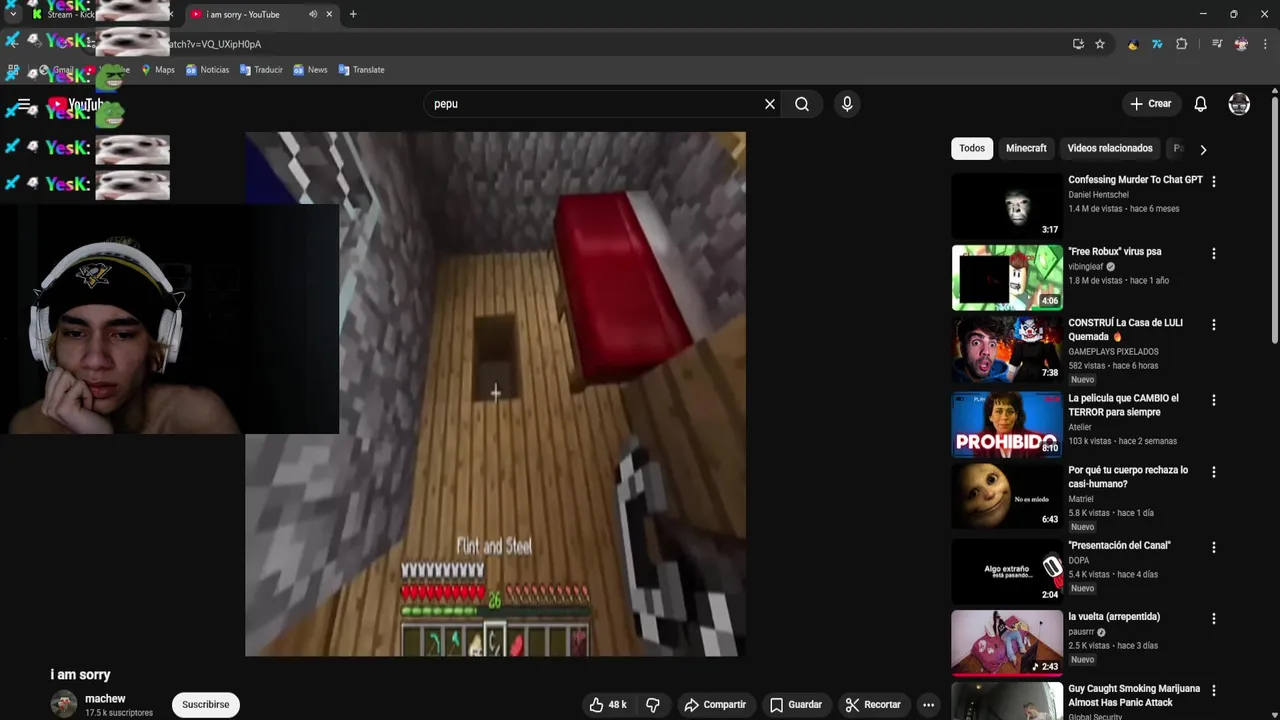Open the Traducir bookmark
Image resolution: width=1280 pixels, height=720 pixels.
point(261,70)
